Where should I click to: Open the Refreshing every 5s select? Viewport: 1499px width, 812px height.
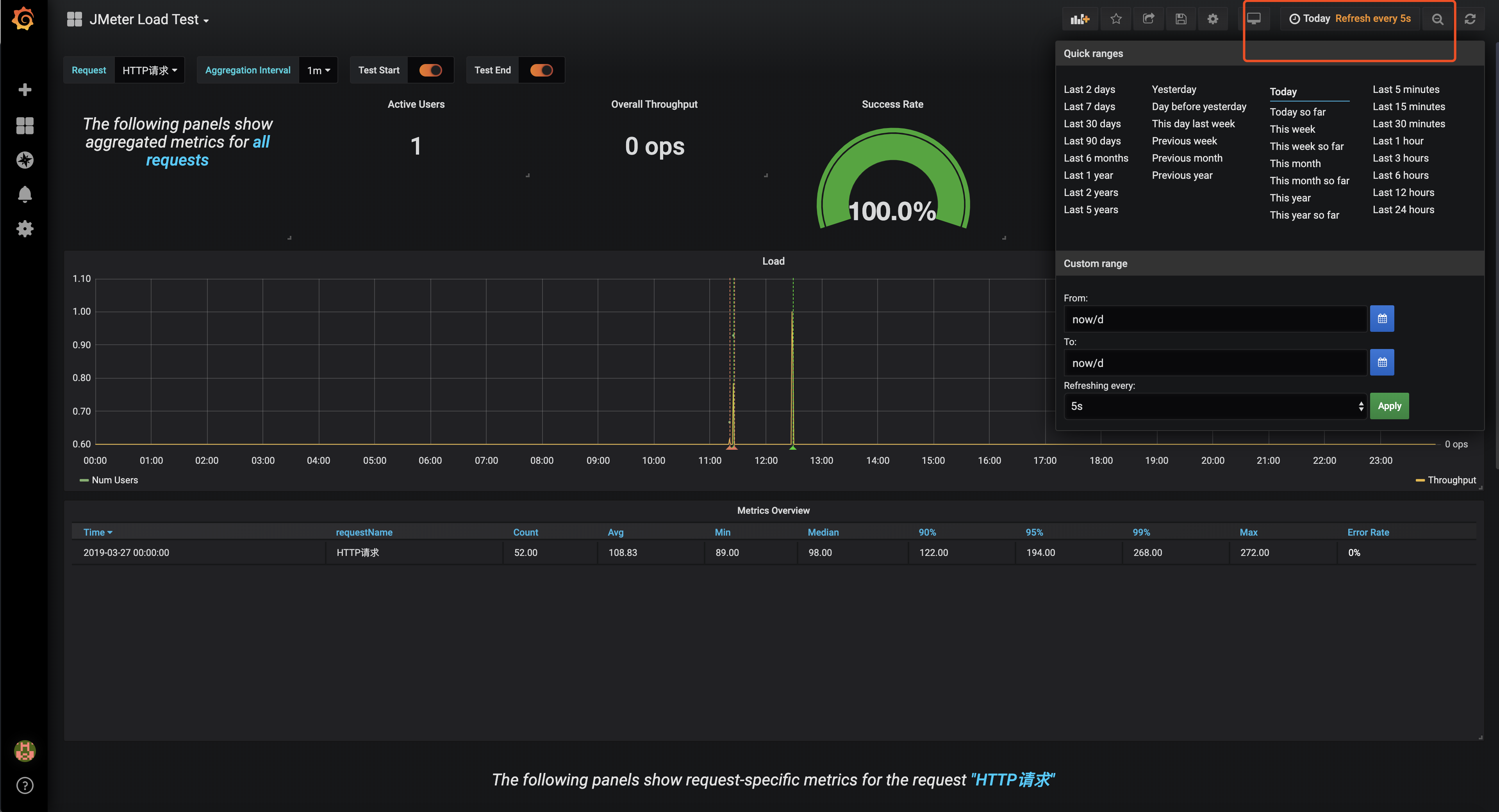point(1215,406)
